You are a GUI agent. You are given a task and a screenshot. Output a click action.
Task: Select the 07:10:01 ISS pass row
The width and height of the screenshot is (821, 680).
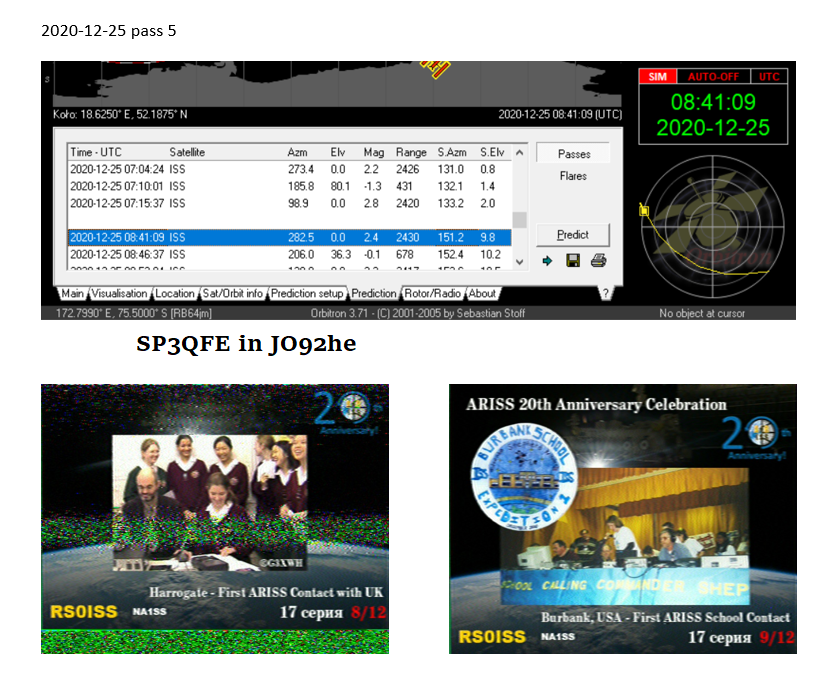(290, 186)
